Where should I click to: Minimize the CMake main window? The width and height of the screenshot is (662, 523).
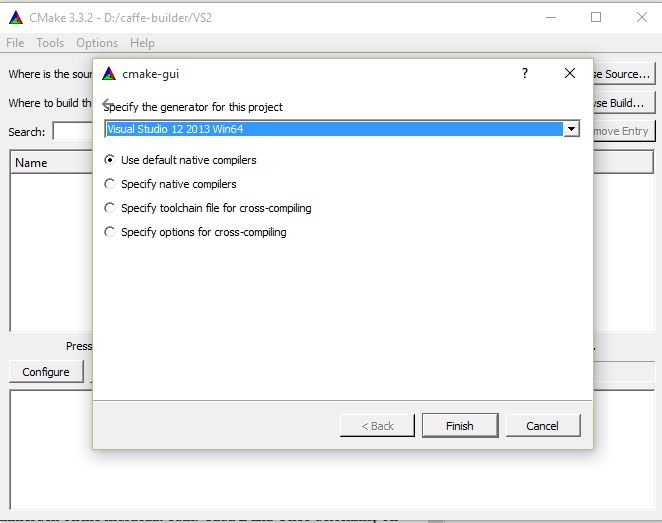[x=551, y=17]
